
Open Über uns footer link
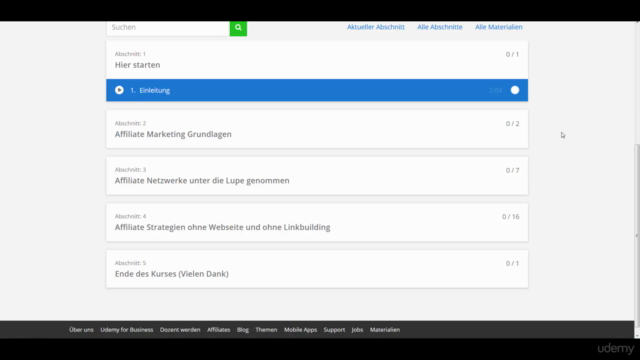tap(81, 330)
